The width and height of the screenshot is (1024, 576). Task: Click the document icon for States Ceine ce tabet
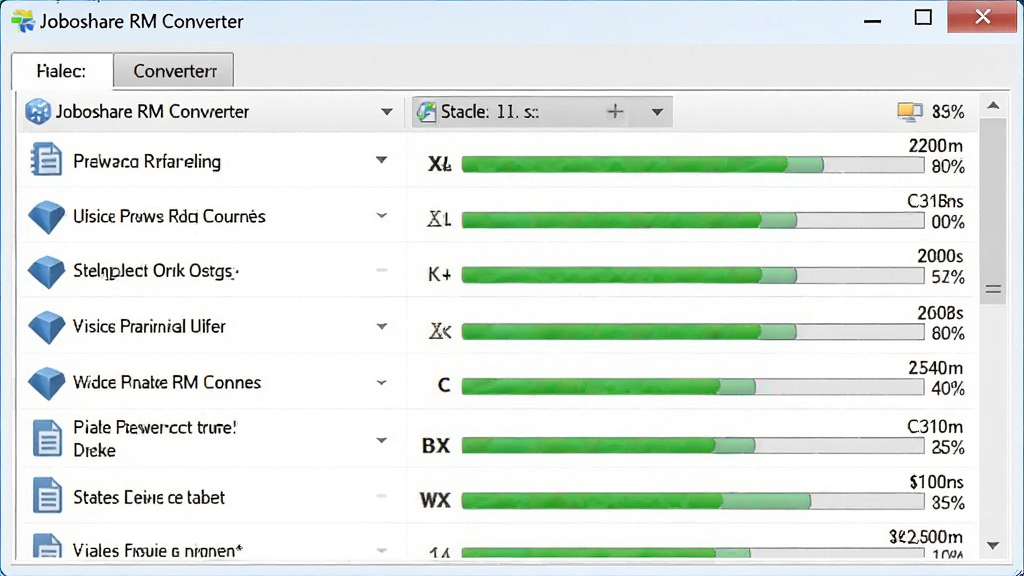point(47,496)
